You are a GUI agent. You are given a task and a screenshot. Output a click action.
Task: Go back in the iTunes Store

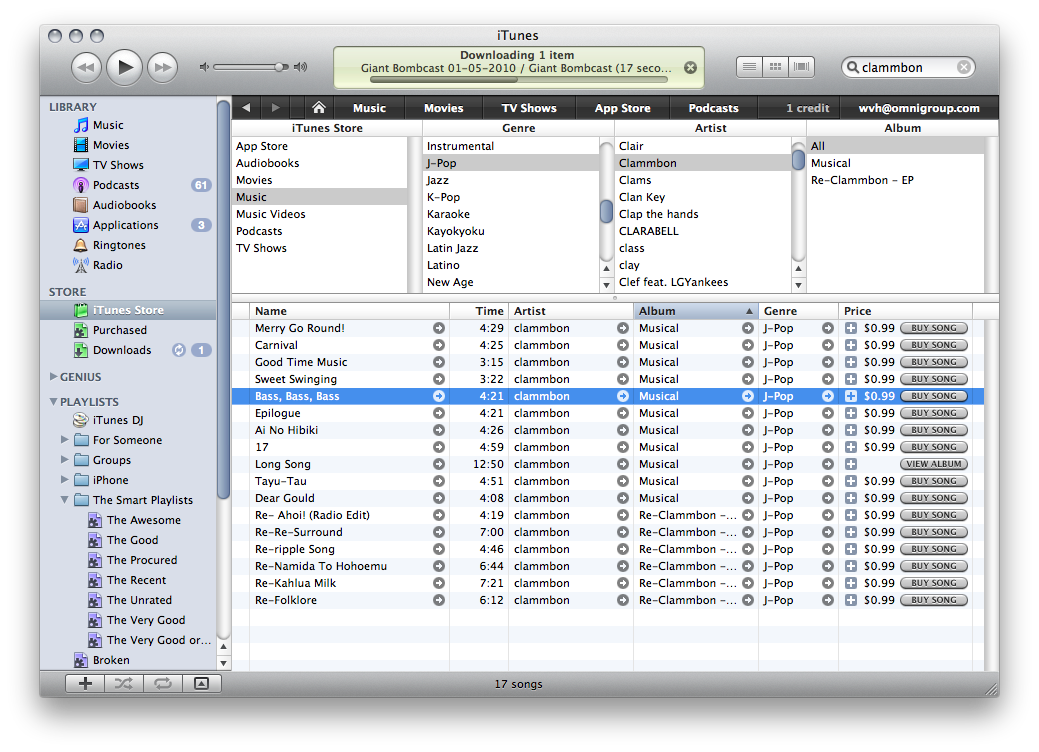246,107
